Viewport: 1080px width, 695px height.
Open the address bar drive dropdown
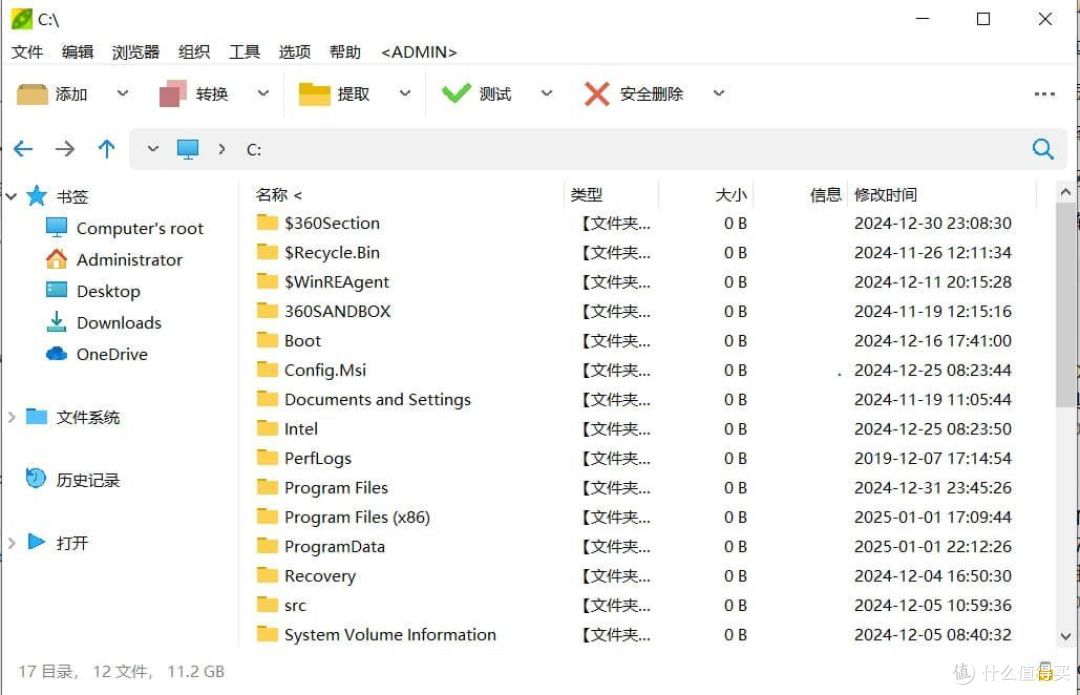(152, 148)
